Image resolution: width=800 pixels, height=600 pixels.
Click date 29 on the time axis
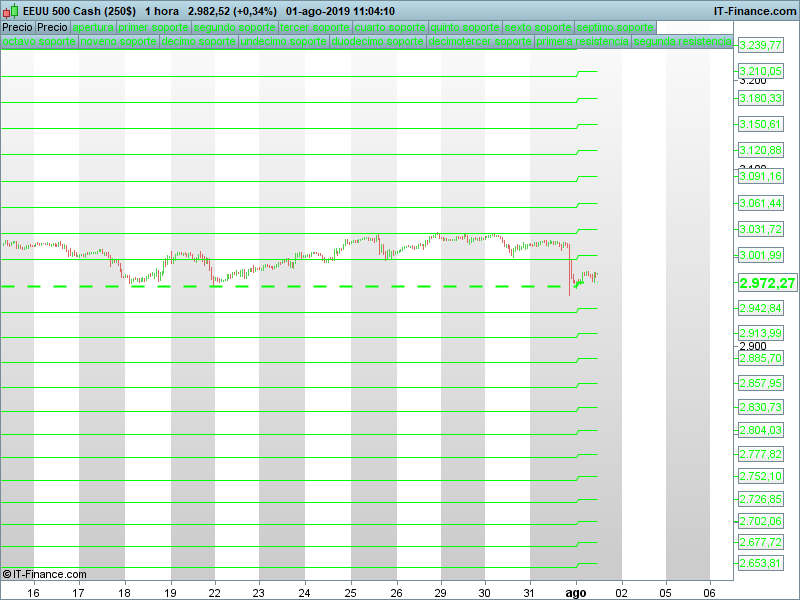pos(440,593)
